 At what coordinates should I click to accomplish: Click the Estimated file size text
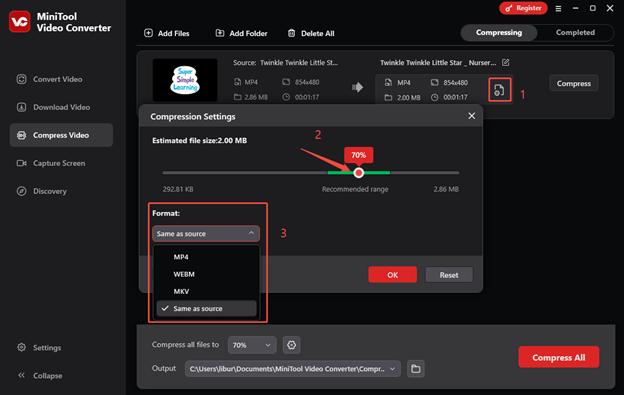click(199, 140)
